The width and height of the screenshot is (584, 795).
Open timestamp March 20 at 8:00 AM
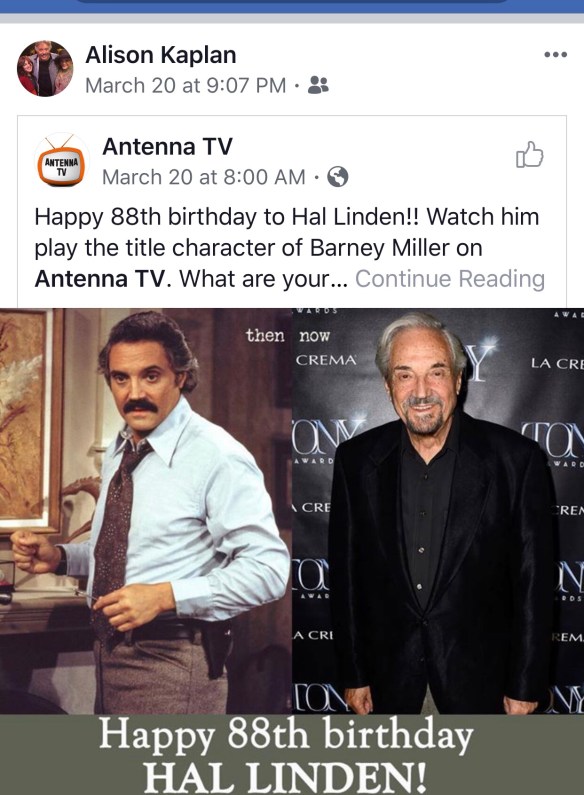click(204, 177)
